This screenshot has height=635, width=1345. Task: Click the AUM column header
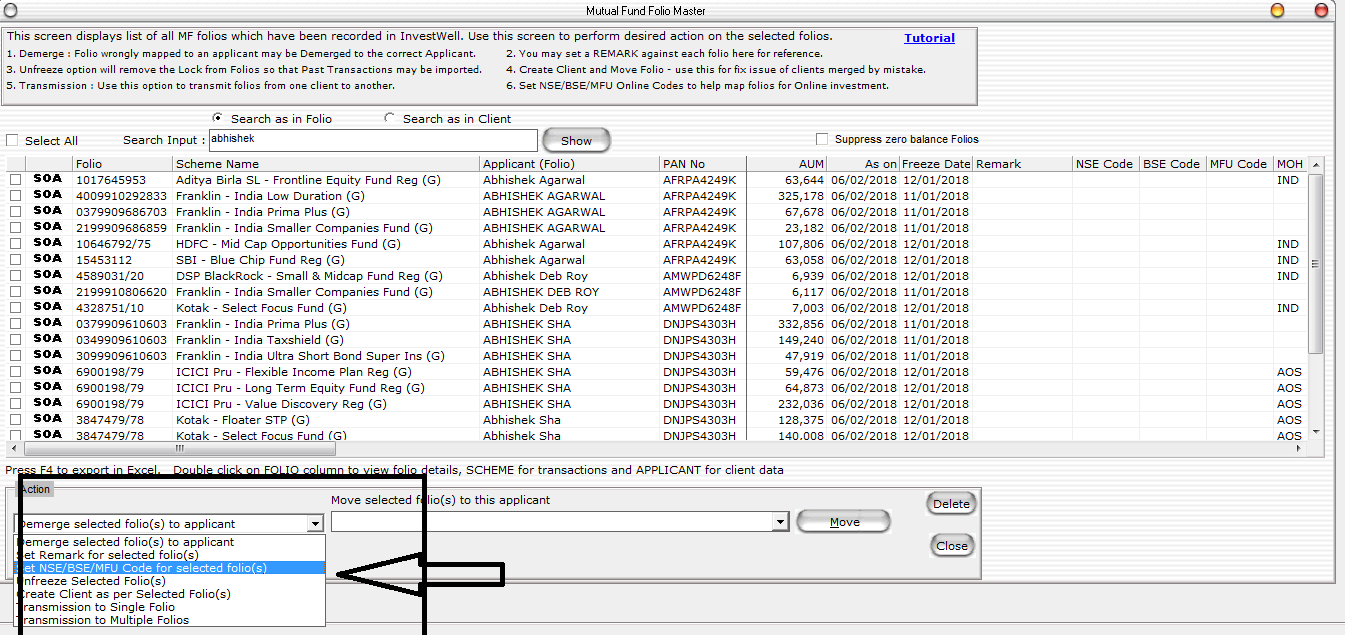(x=787, y=164)
